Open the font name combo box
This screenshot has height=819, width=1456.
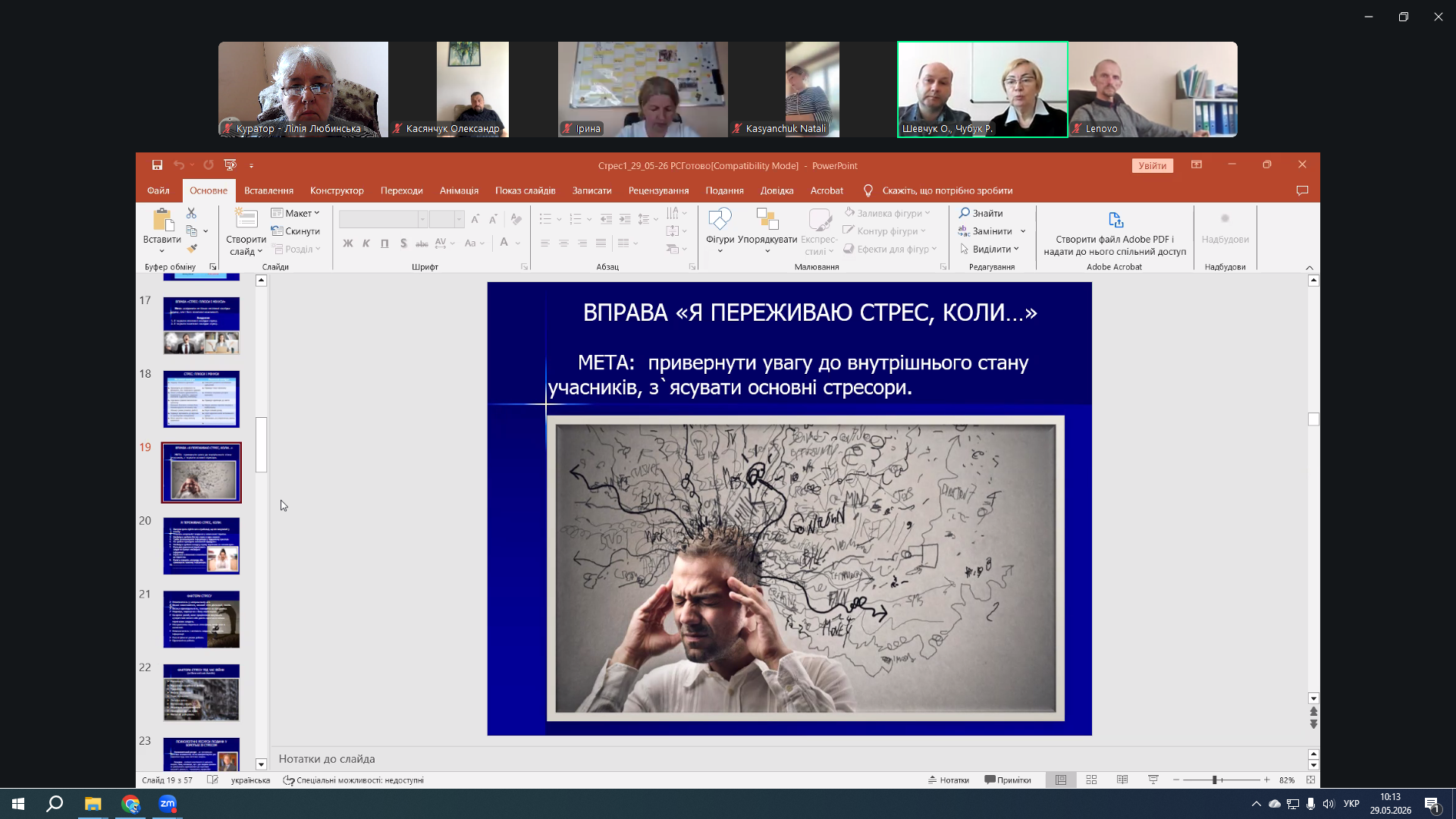point(383,219)
